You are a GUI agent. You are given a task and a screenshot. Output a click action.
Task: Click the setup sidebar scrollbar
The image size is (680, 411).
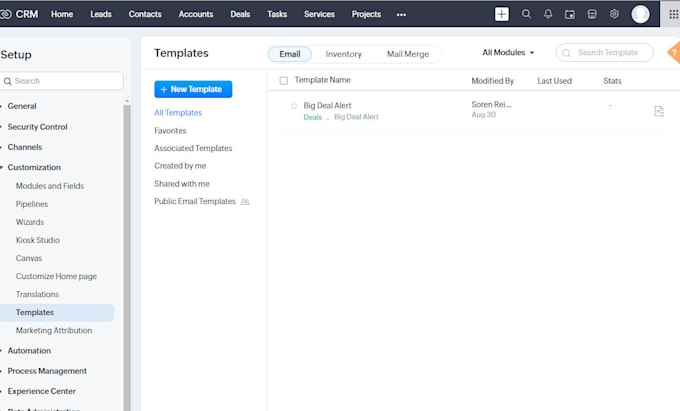click(127, 256)
